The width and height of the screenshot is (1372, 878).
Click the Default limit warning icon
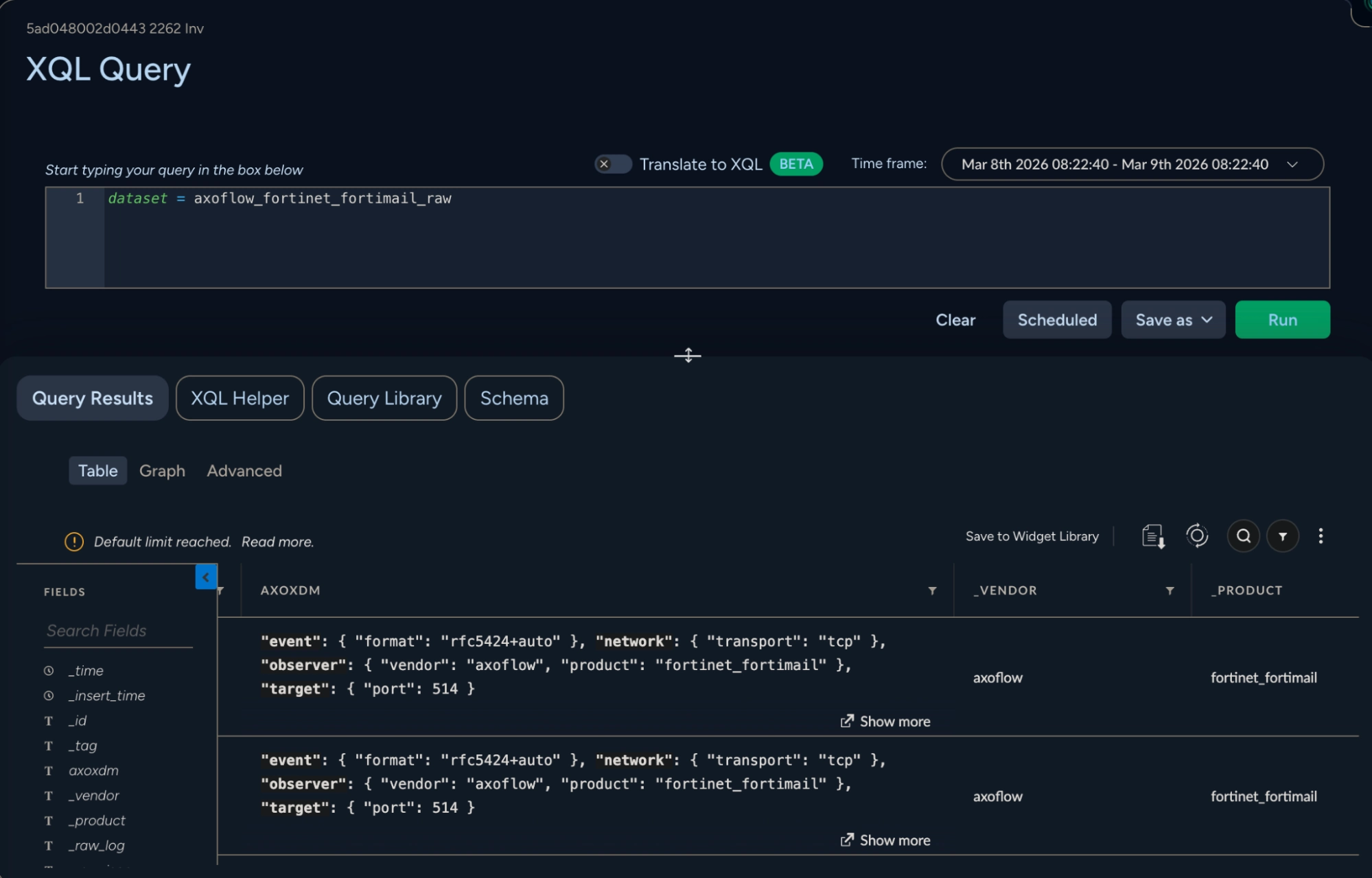[x=74, y=542]
